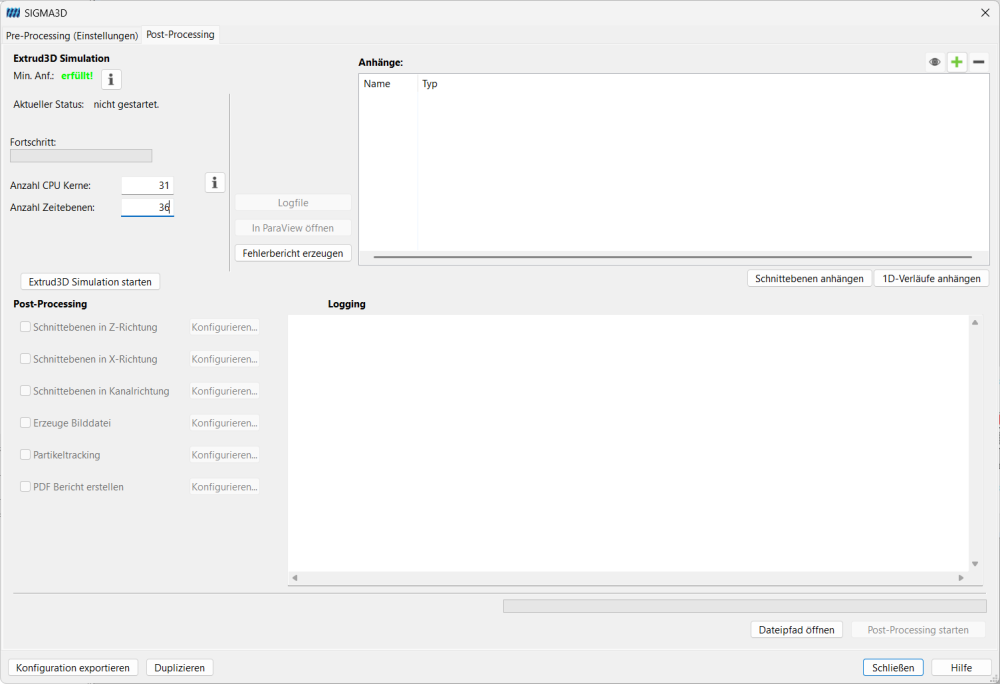Toggle the eye visibility icon above Anhänge
The height and width of the screenshot is (684, 1000).
(934, 62)
